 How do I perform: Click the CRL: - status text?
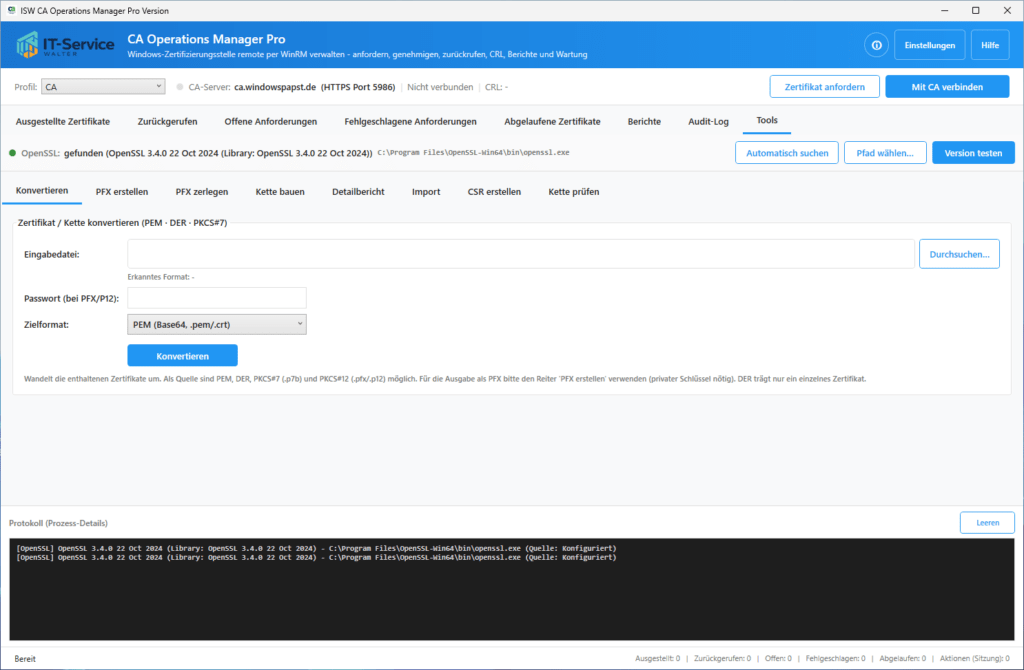(x=496, y=87)
